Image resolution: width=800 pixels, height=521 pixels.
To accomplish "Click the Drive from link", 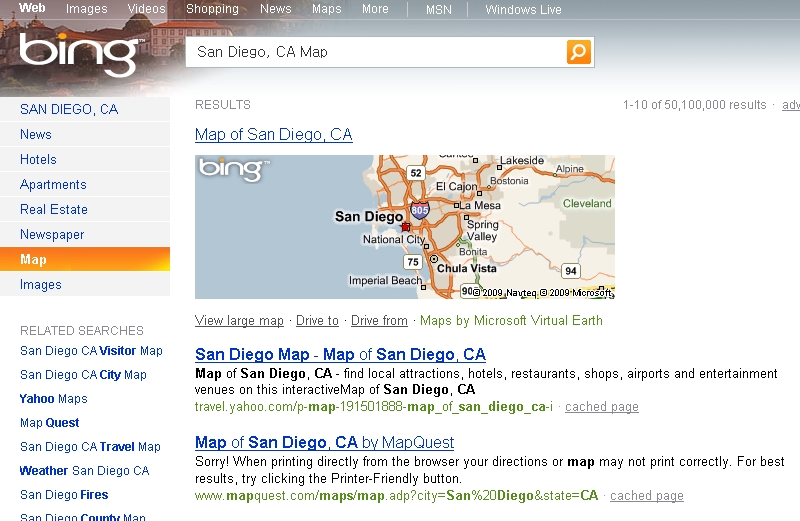I will [379, 320].
